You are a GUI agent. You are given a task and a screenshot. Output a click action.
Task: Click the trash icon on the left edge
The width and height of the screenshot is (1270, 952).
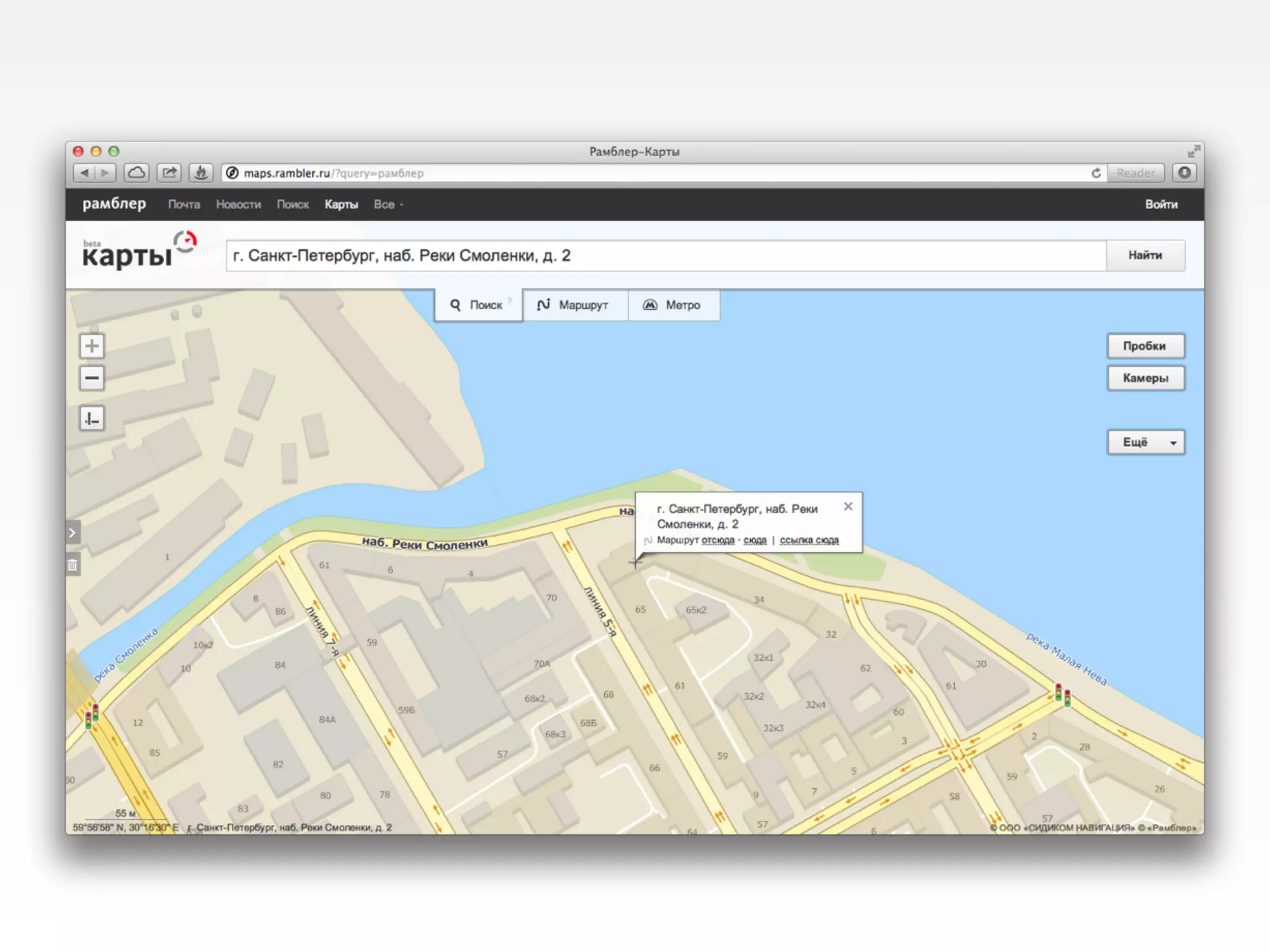(73, 565)
